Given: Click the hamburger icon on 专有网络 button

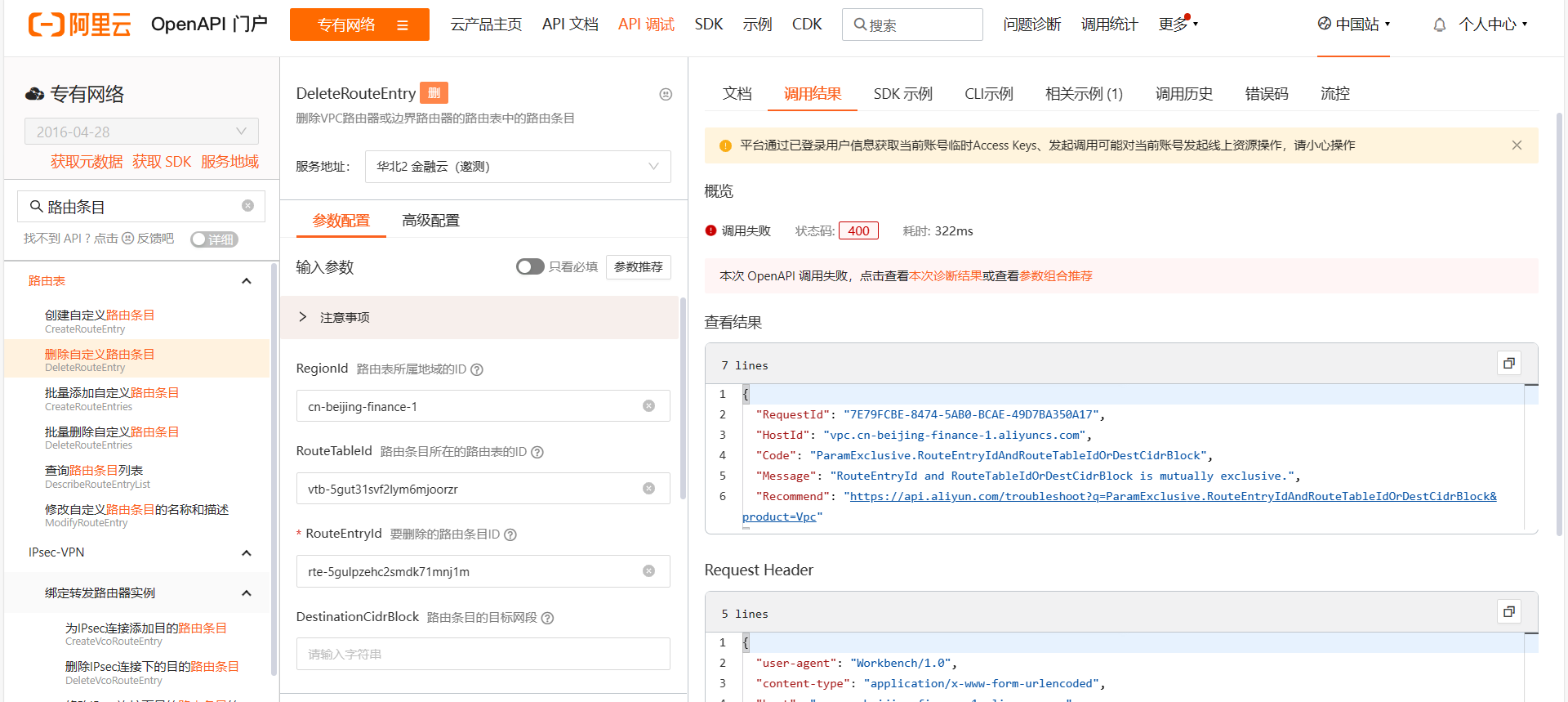Looking at the screenshot, I should (403, 25).
